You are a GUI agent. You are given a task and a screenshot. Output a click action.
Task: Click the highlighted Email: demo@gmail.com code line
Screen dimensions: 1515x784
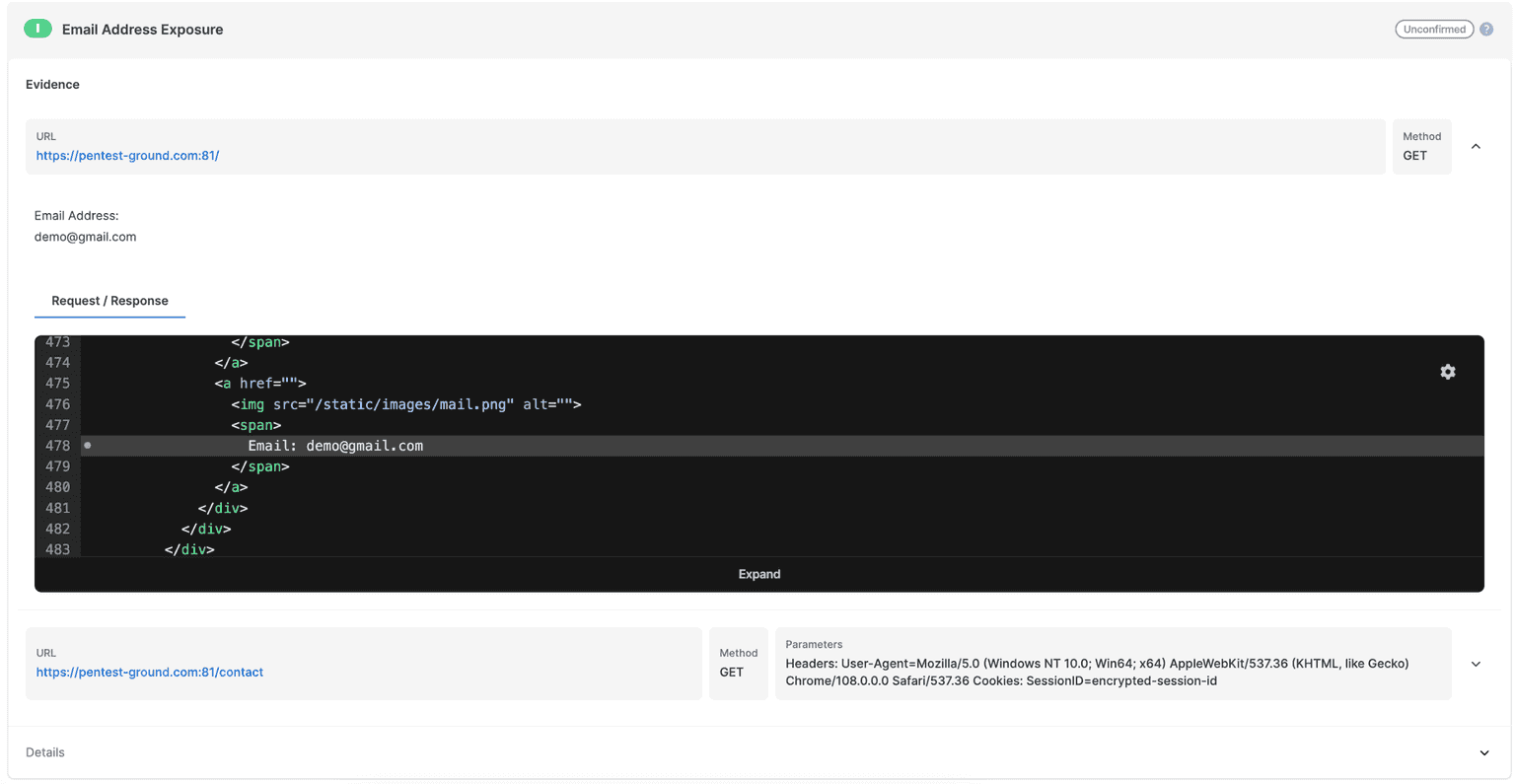tap(335, 446)
